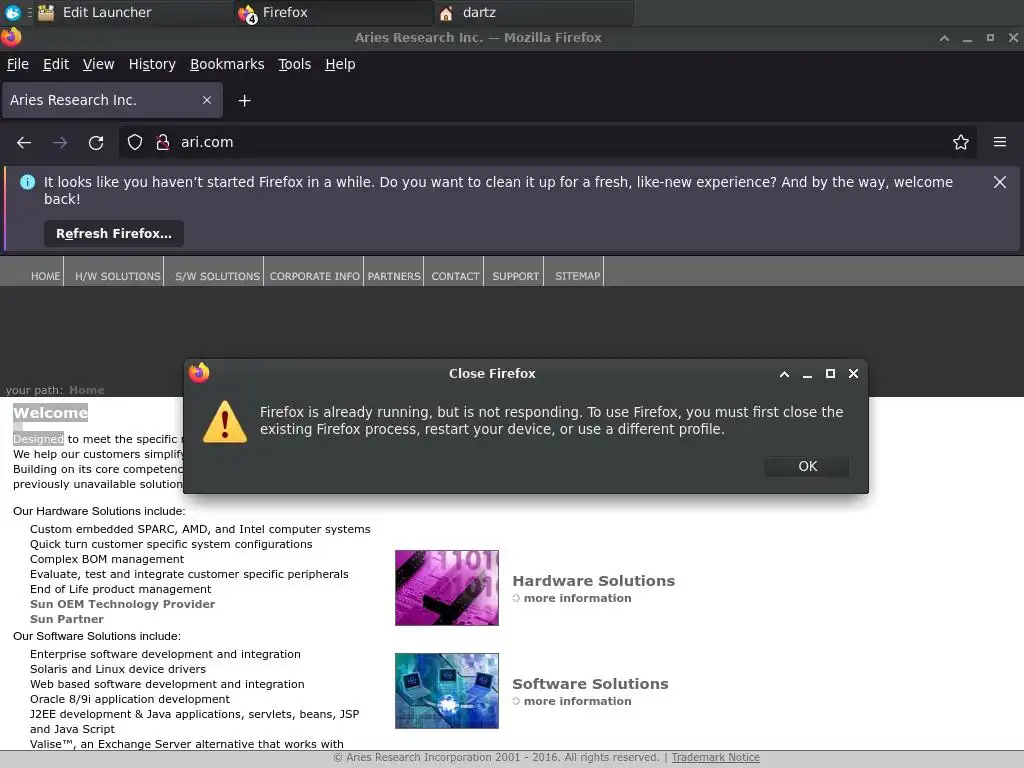Click the info icon in notification bar

tap(27, 182)
